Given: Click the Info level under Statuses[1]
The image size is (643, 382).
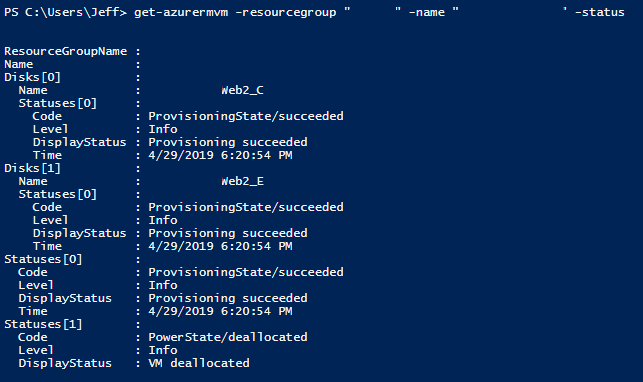Looking at the screenshot, I should pos(163,350).
